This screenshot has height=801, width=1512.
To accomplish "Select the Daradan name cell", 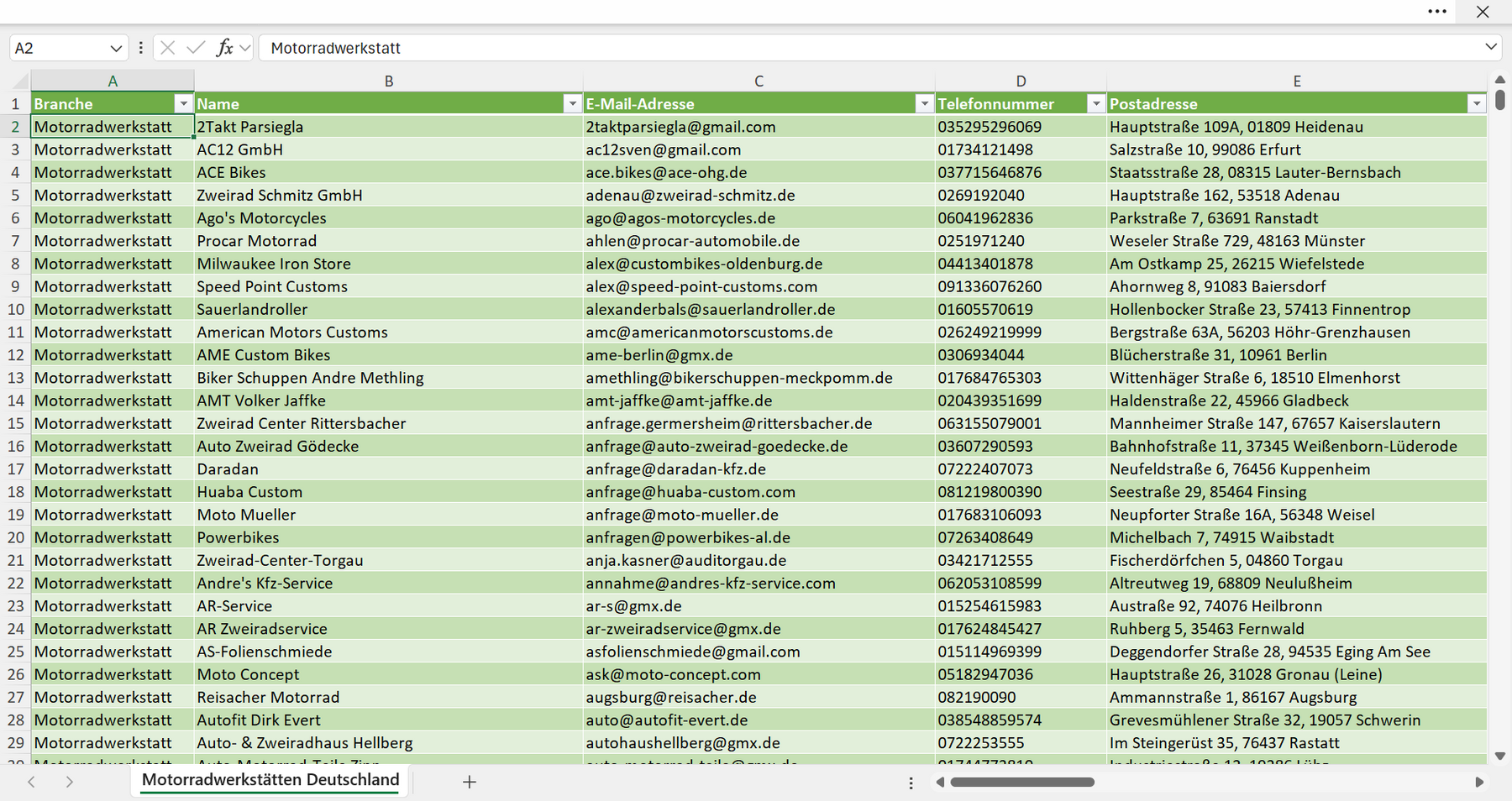I will tap(389, 469).
